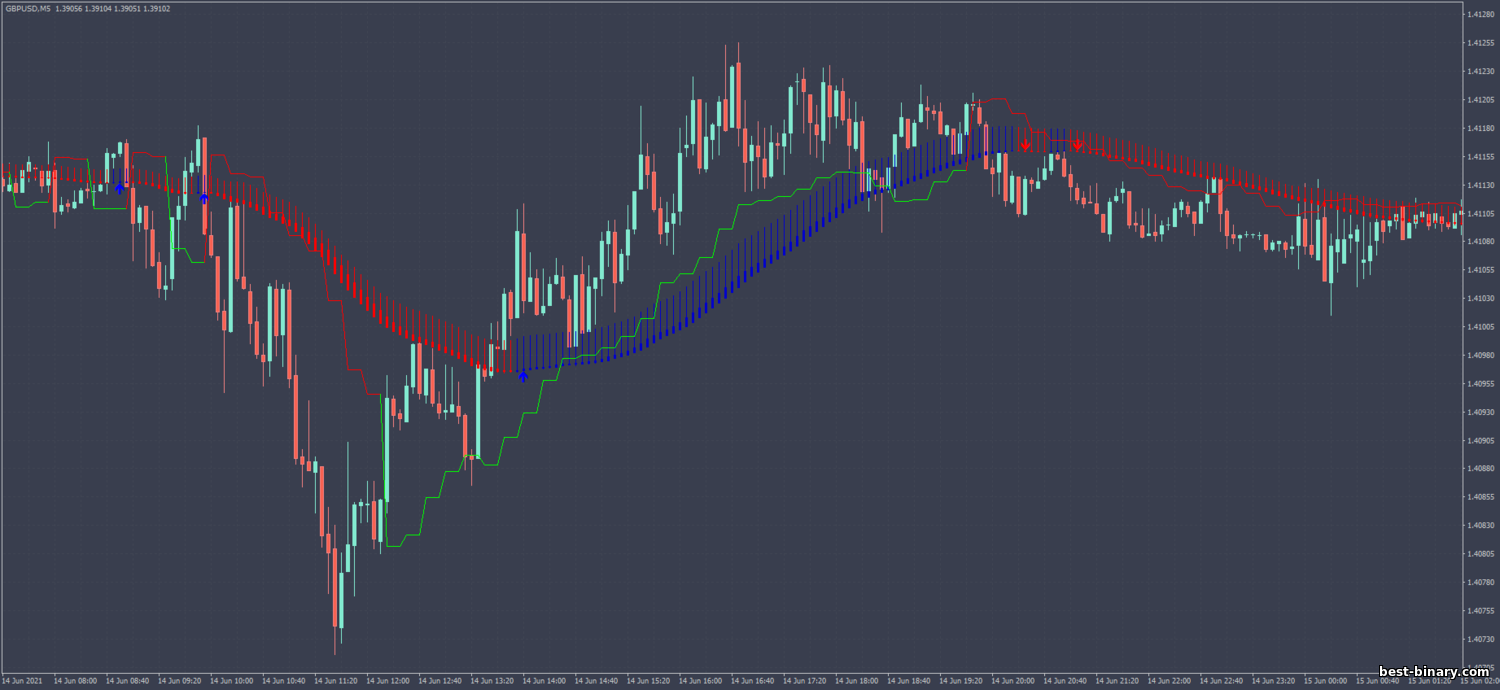The image size is (1500, 690).
Task: Click the blue up arrow near 09:20
Action: pyautogui.click(x=203, y=197)
